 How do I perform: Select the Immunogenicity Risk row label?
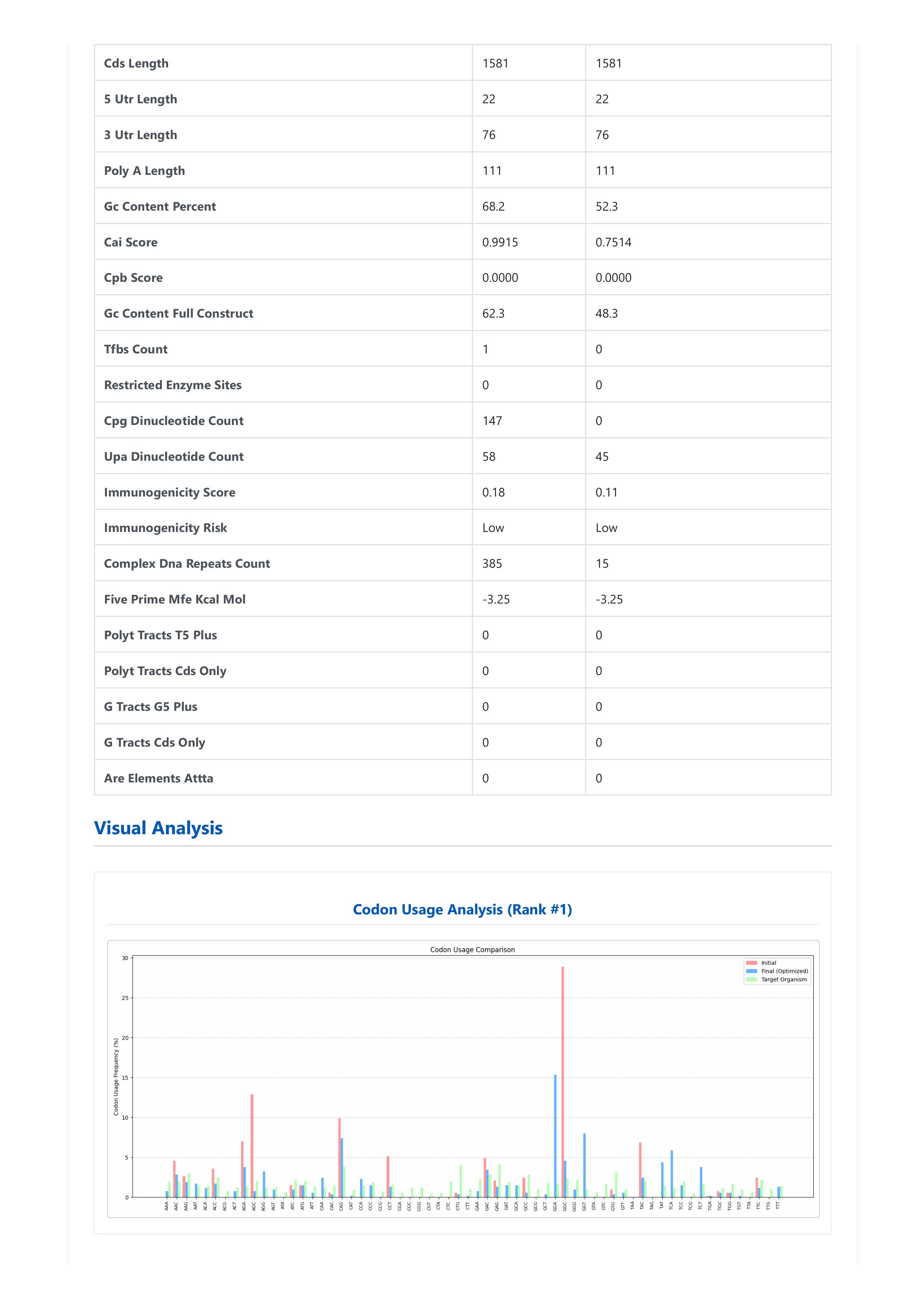pos(165,527)
